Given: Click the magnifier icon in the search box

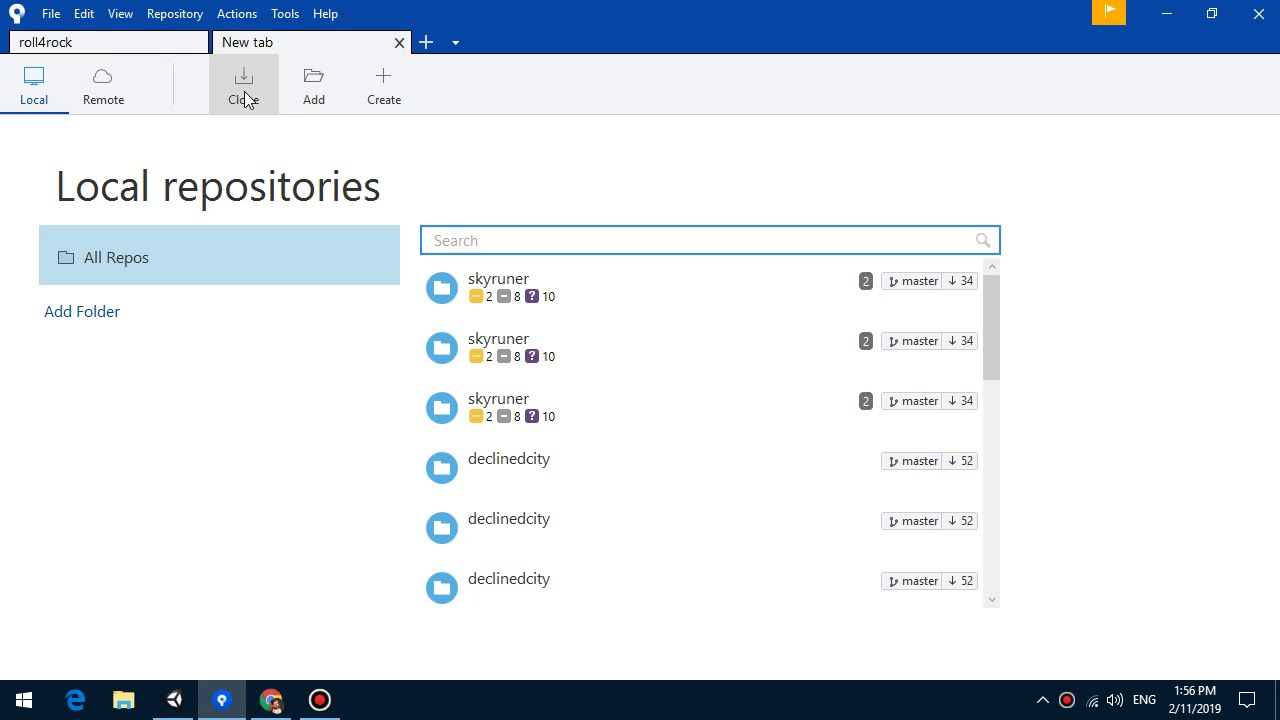Looking at the screenshot, I should pyautogui.click(x=983, y=241).
